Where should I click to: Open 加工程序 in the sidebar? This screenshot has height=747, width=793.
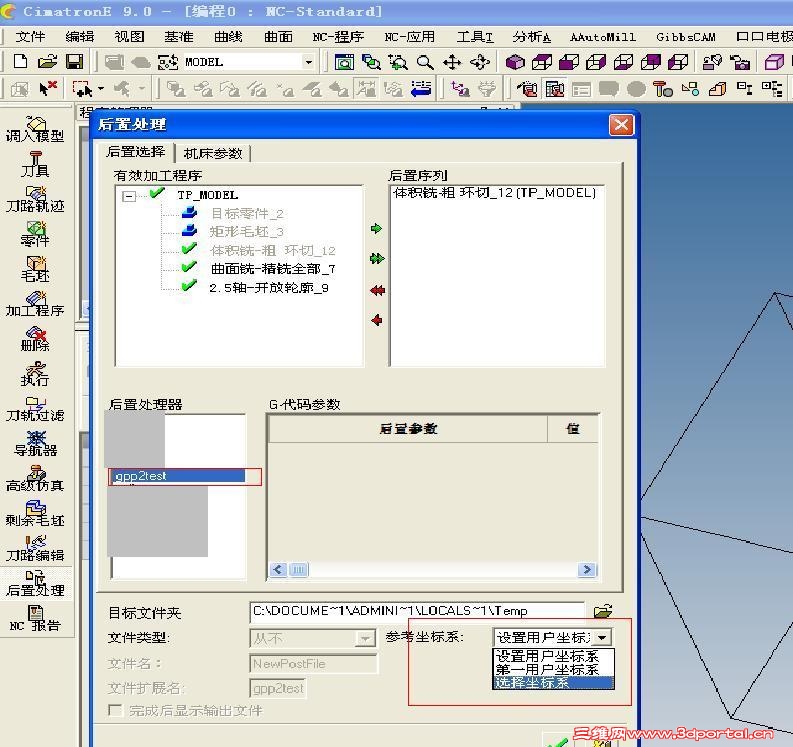click(x=35, y=304)
